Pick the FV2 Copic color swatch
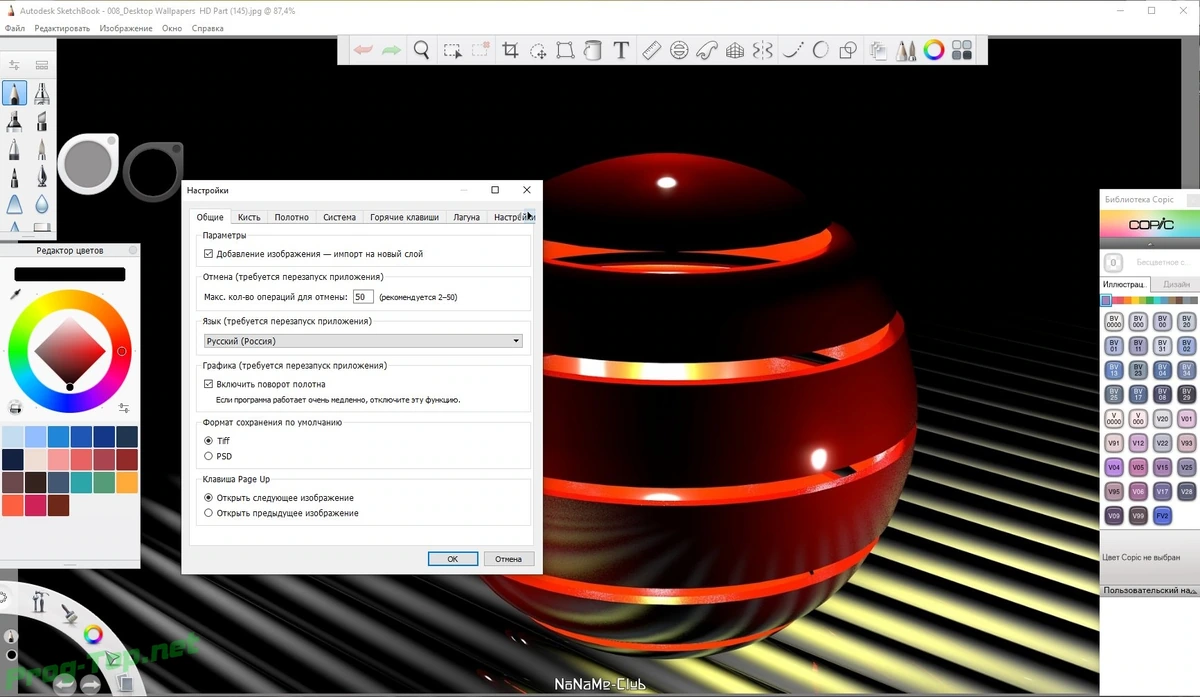Screen dimensions: 1200x697 click(x=1162, y=516)
